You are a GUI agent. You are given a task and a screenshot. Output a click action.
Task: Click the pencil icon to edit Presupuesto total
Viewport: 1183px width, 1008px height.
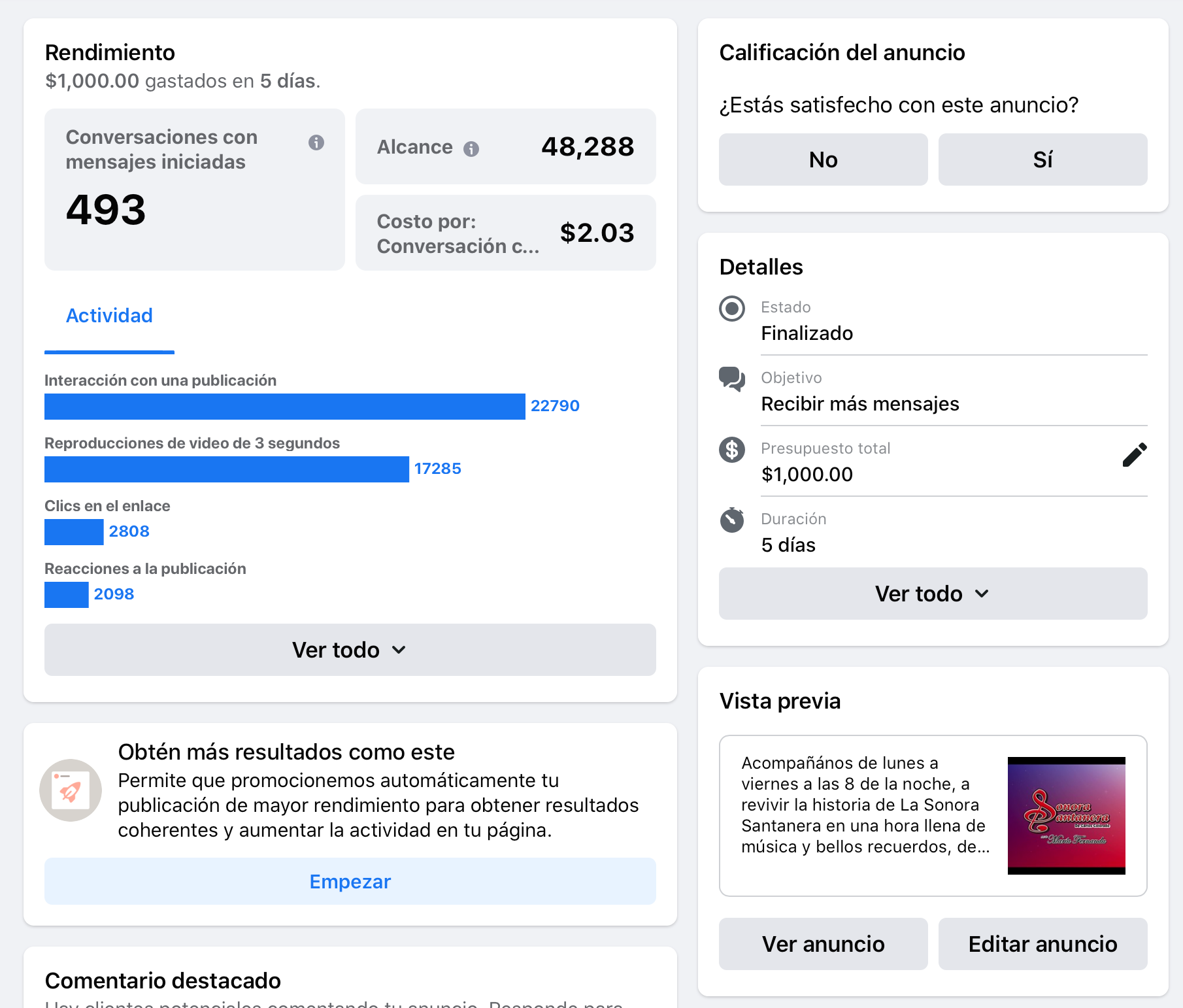1135,455
